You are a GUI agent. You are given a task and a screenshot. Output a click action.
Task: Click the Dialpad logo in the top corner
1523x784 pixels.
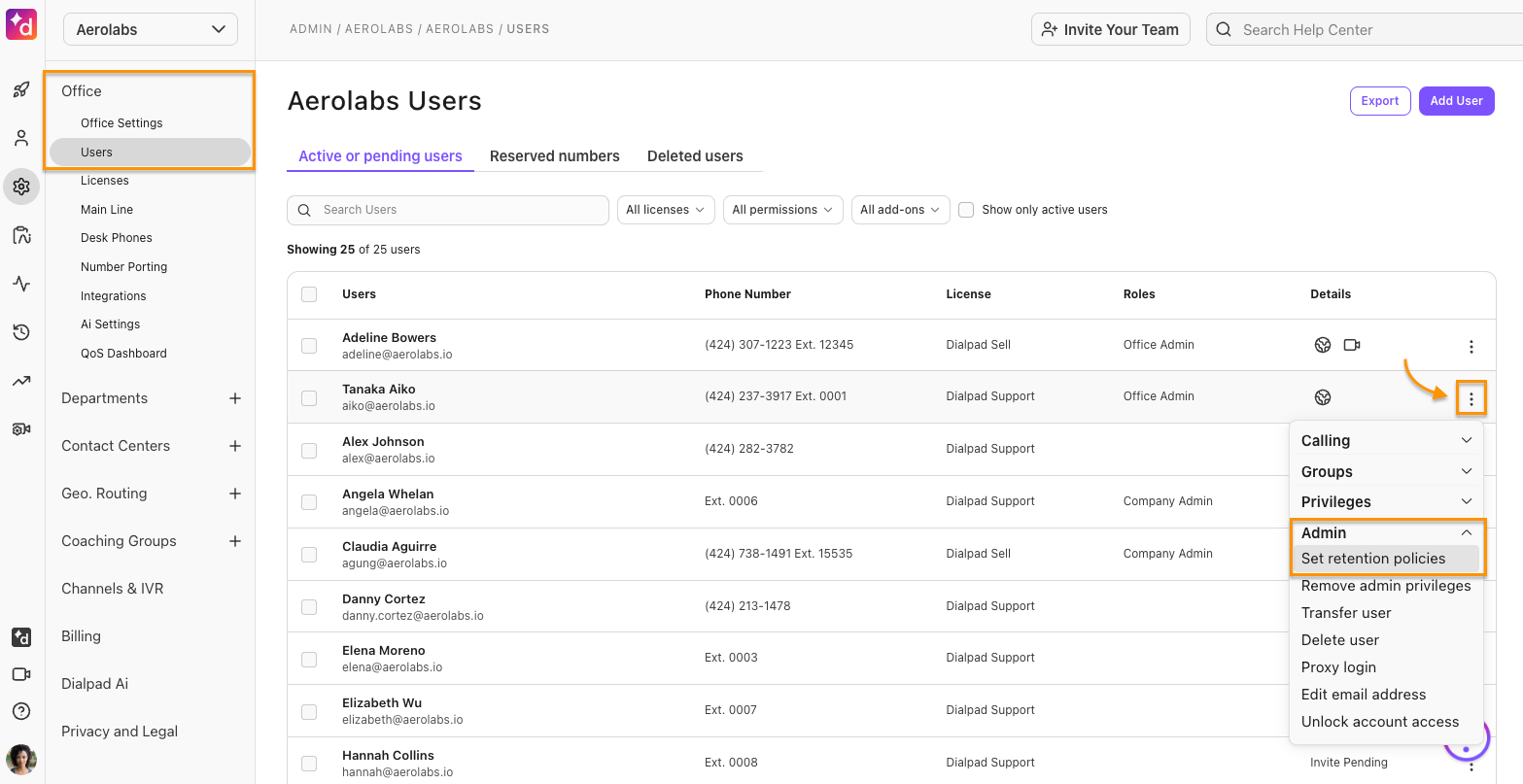click(21, 25)
